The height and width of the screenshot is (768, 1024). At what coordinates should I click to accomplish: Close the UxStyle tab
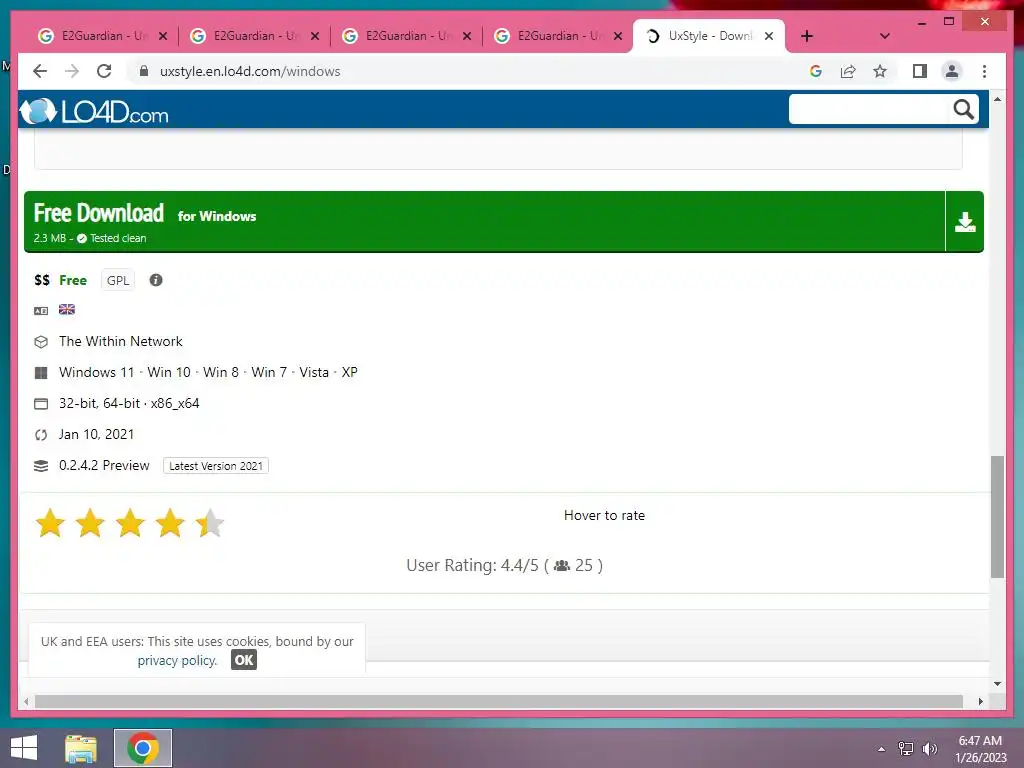pos(769,36)
